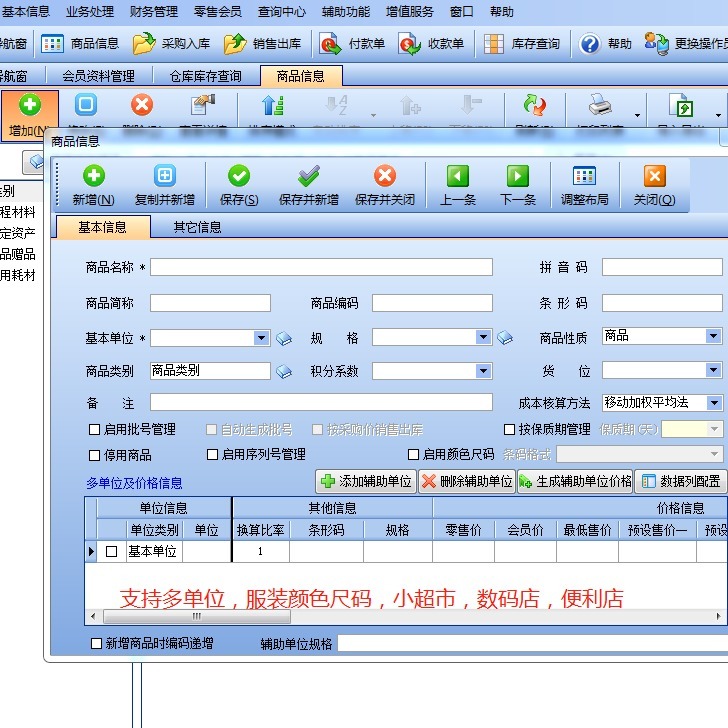Open 销售出库 sales outbound

coord(262,44)
